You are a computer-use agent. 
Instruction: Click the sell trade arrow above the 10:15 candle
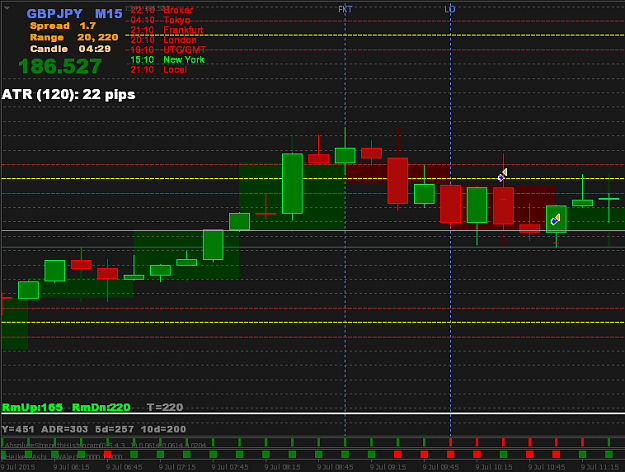(x=503, y=175)
